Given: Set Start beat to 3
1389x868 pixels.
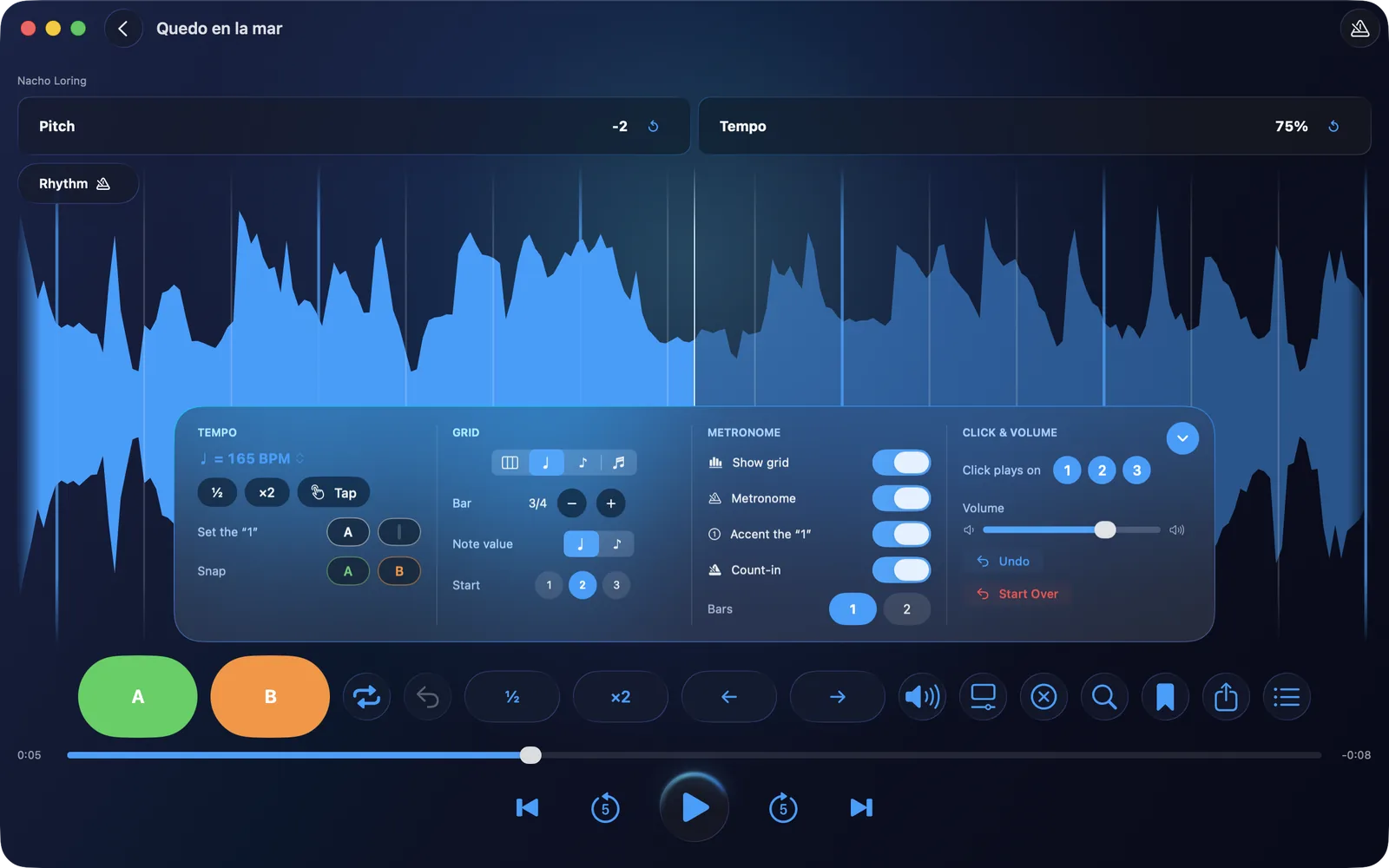Looking at the screenshot, I should point(616,585).
